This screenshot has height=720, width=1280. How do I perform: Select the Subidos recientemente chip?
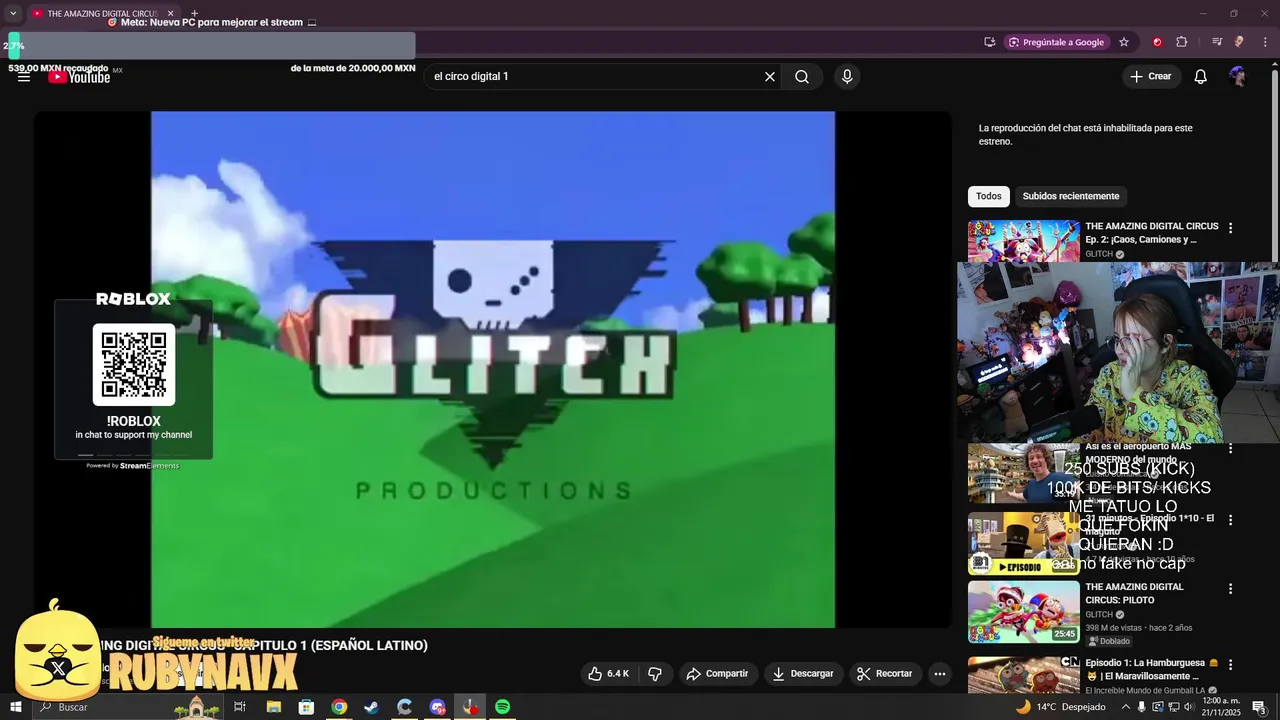pos(1070,196)
